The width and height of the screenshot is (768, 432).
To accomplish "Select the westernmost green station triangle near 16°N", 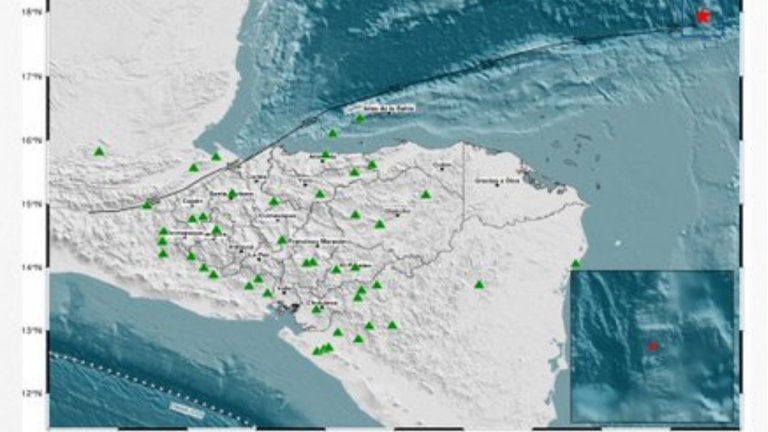I will click(99, 152).
